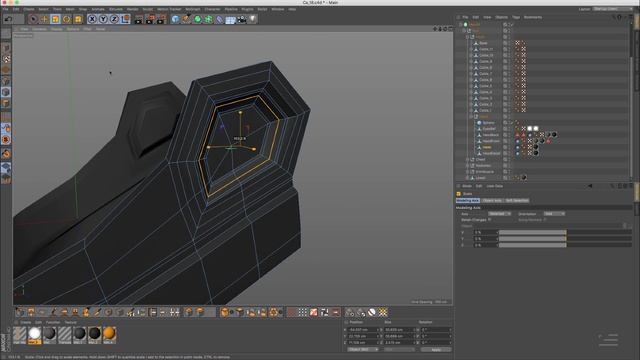Viewport: 640px width, 360px height.
Task: Switch to Texture mode in left palette
Action: point(6,59)
